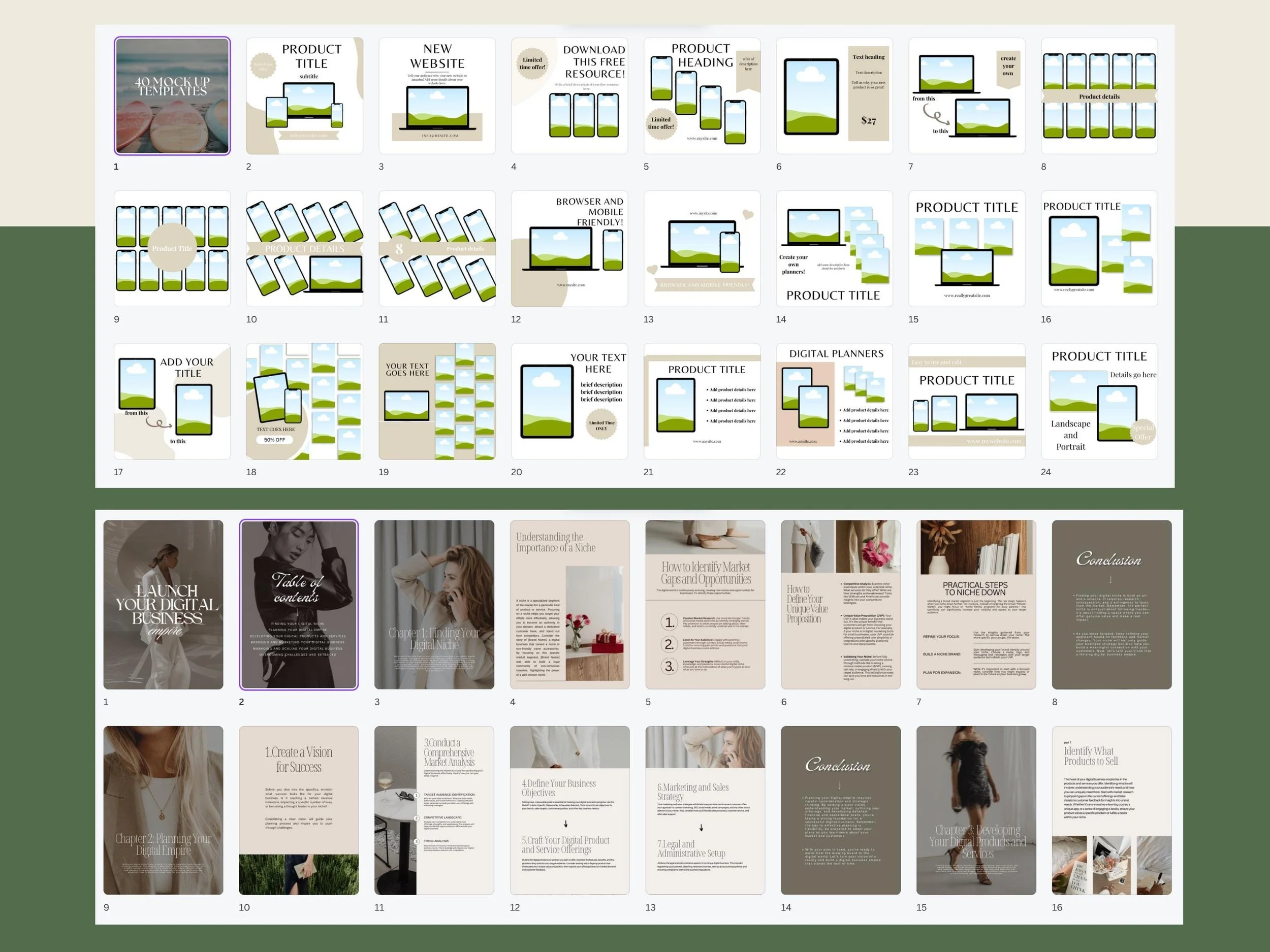Select tilted phones page with number 8
Viewport: 1270px width, 952px height.
pyautogui.click(x=437, y=248)
